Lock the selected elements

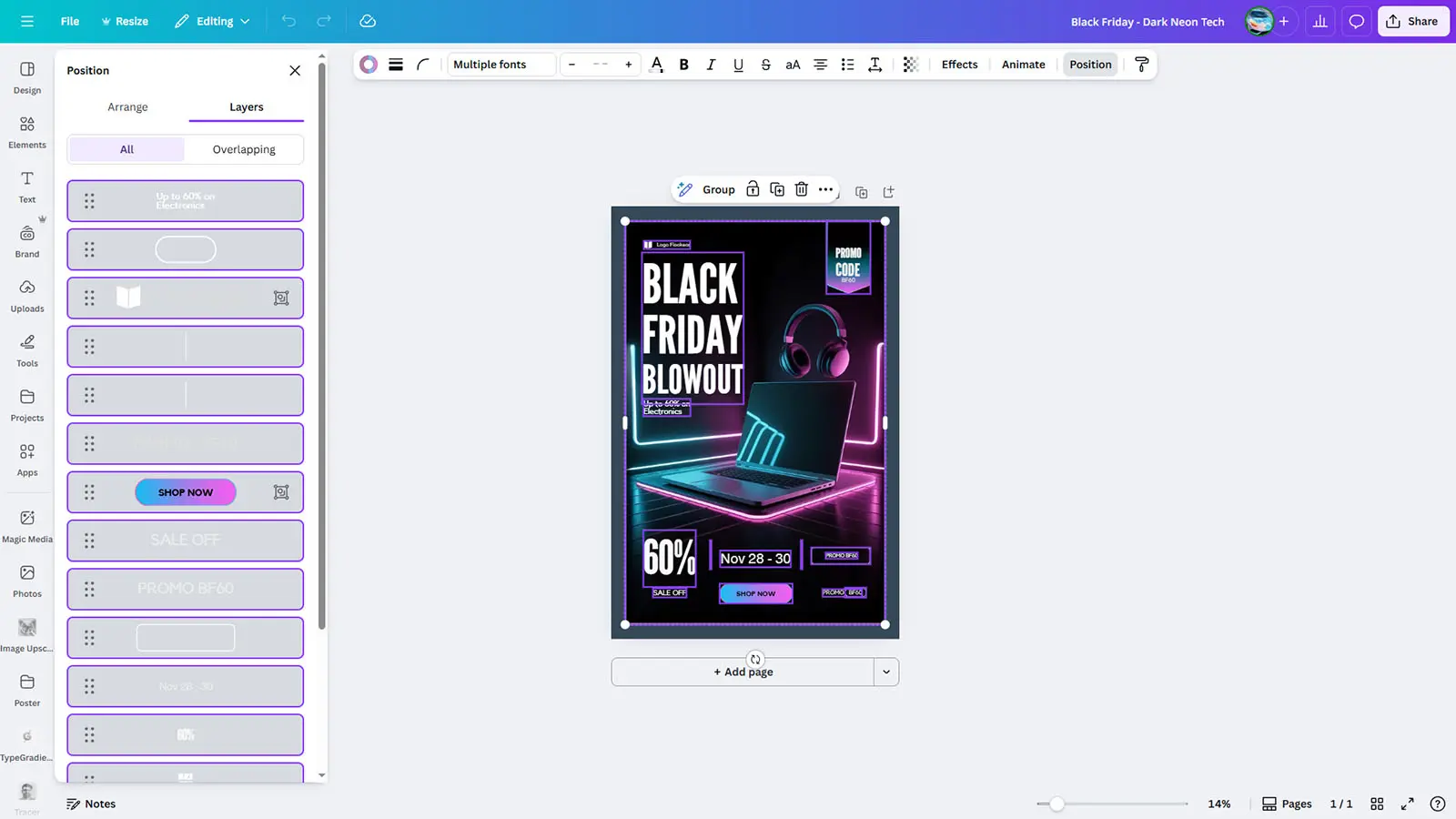pyautogui.click(x=753, y=189)
